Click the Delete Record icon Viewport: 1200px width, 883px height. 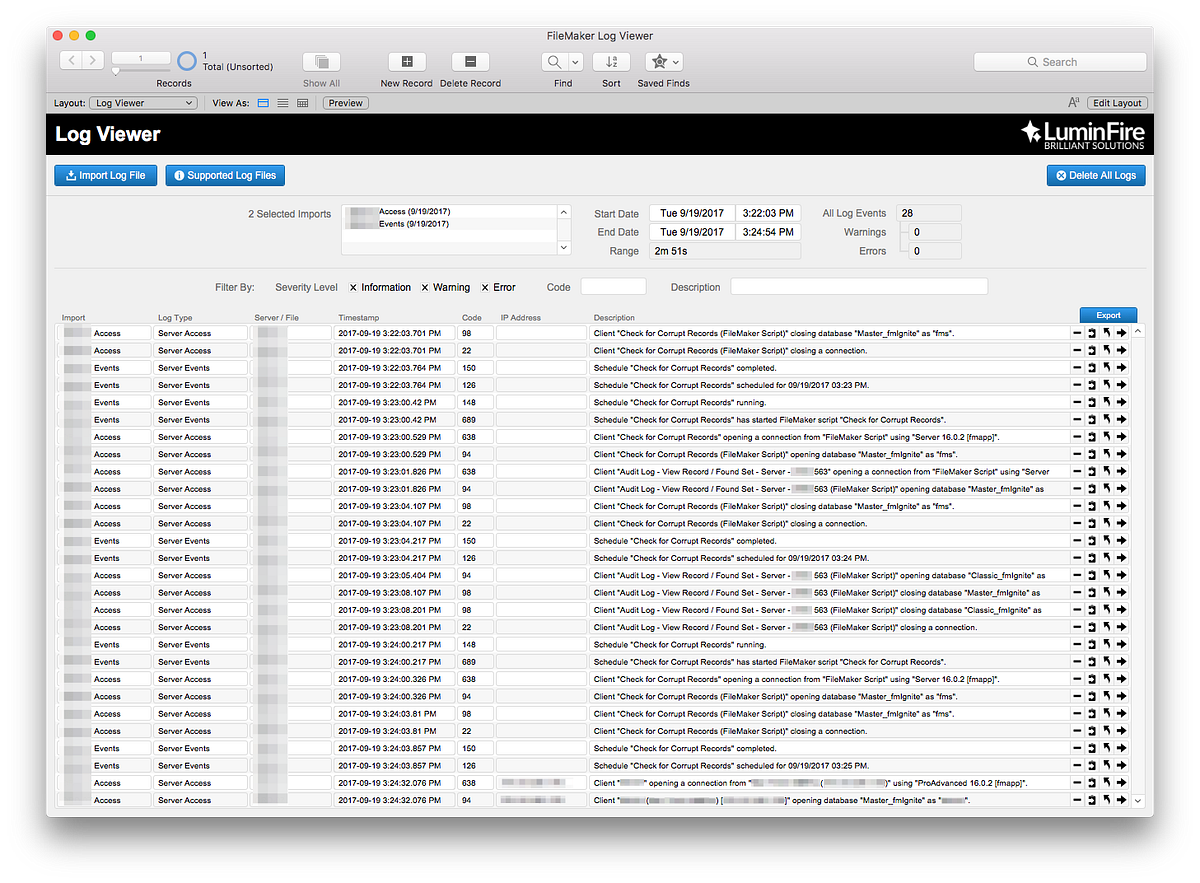click(469, 61)
